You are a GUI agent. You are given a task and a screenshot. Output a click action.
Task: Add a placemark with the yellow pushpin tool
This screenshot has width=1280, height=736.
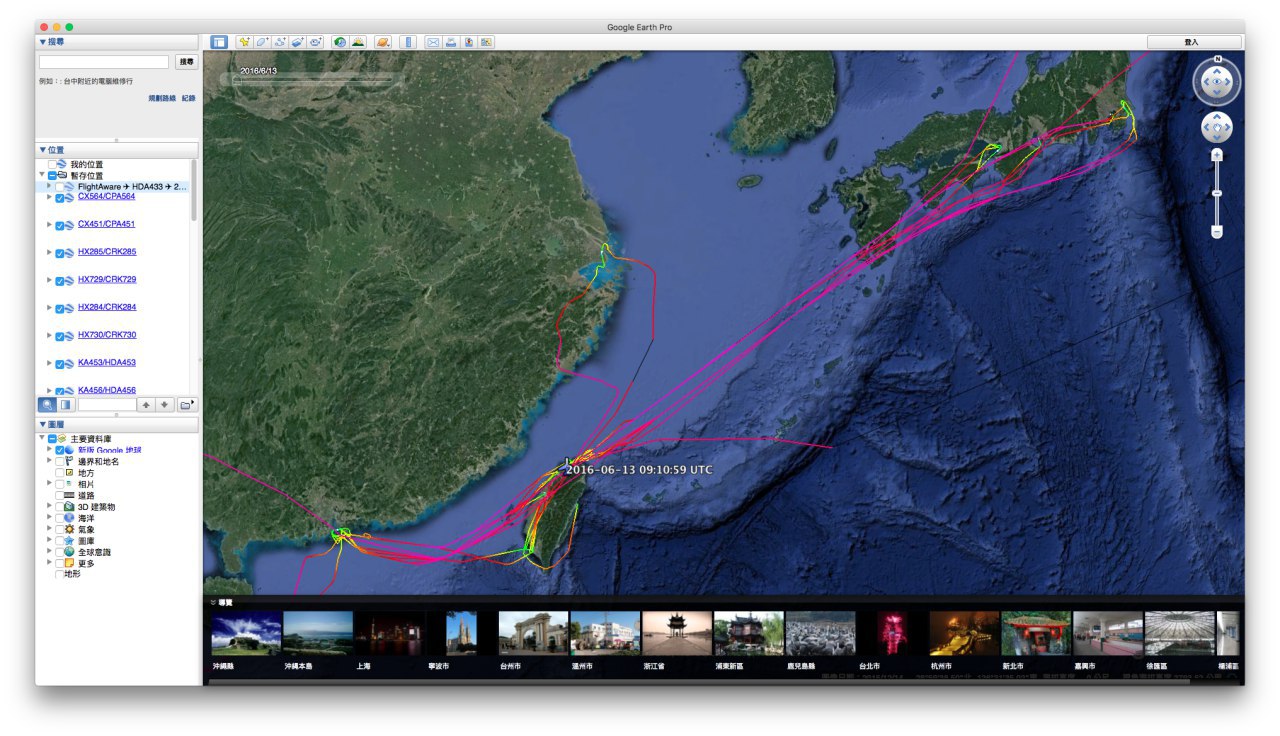(x=244, y=42)
